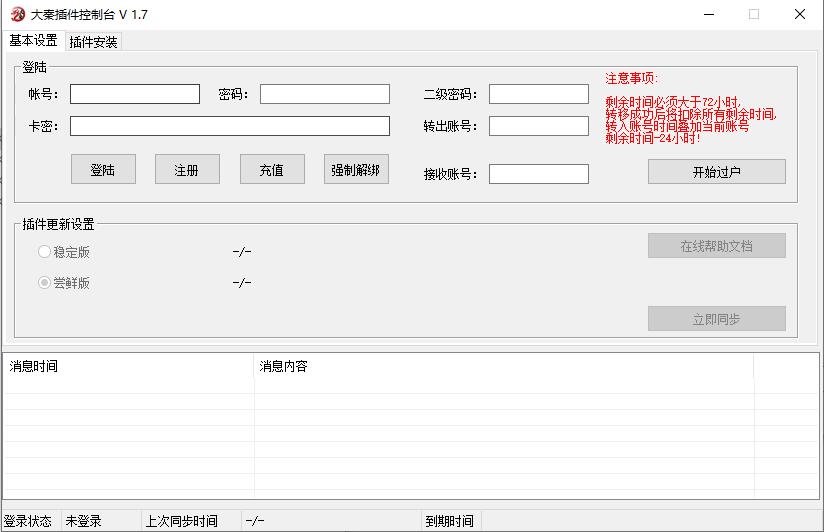824x532 pixels.
Task: Click the app logo icon in title bar
Action: 18,14
